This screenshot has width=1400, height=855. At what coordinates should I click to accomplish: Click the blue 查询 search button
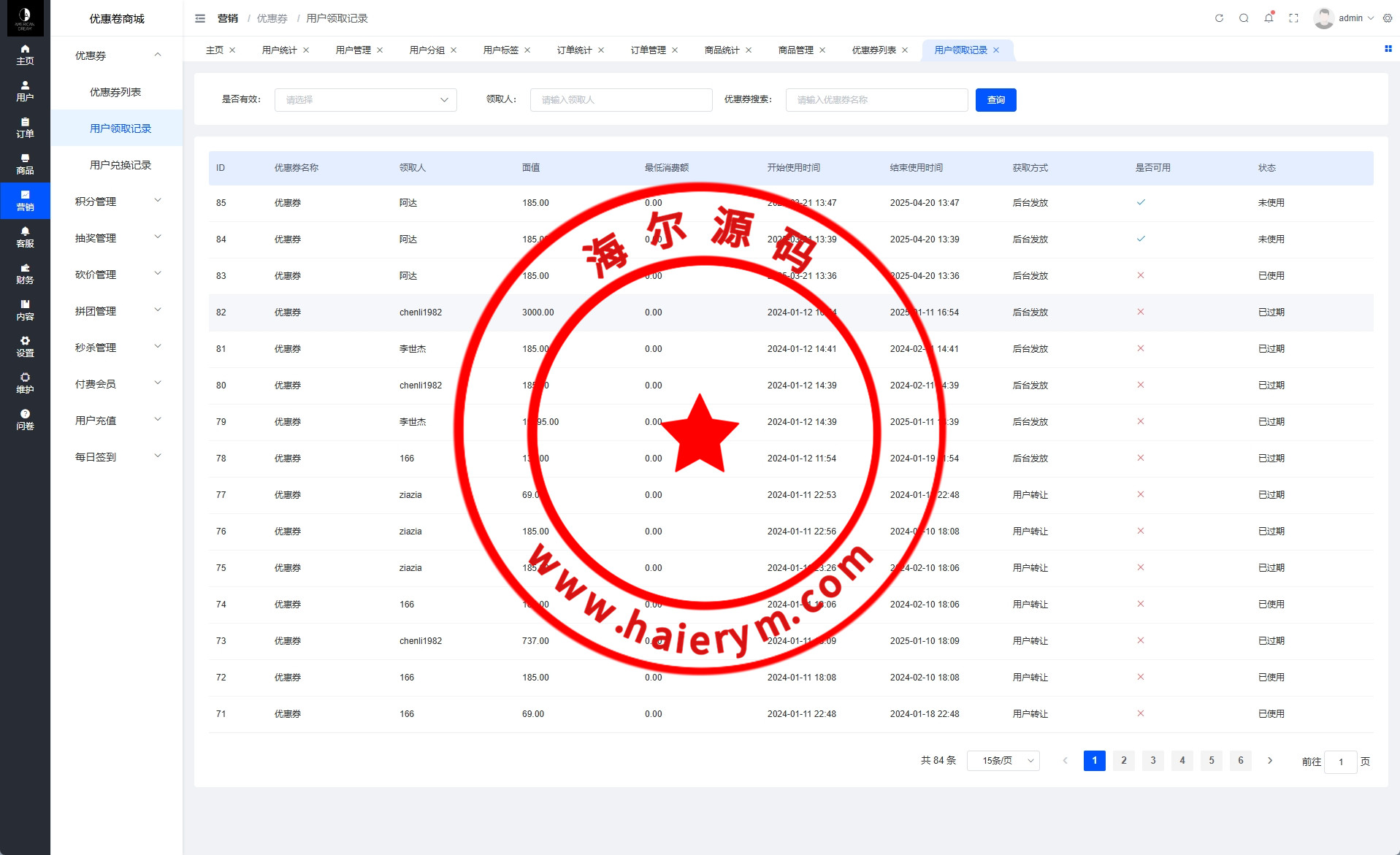coord(995,100)
